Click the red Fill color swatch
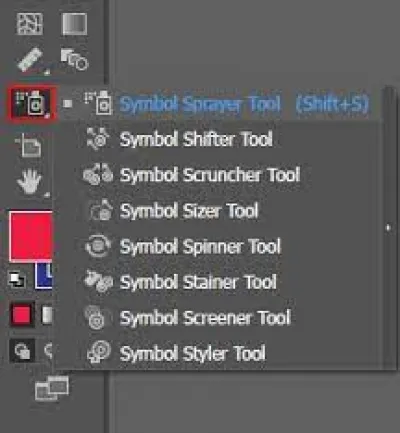This screenshot has width=400, height=433. click(31, 236)
